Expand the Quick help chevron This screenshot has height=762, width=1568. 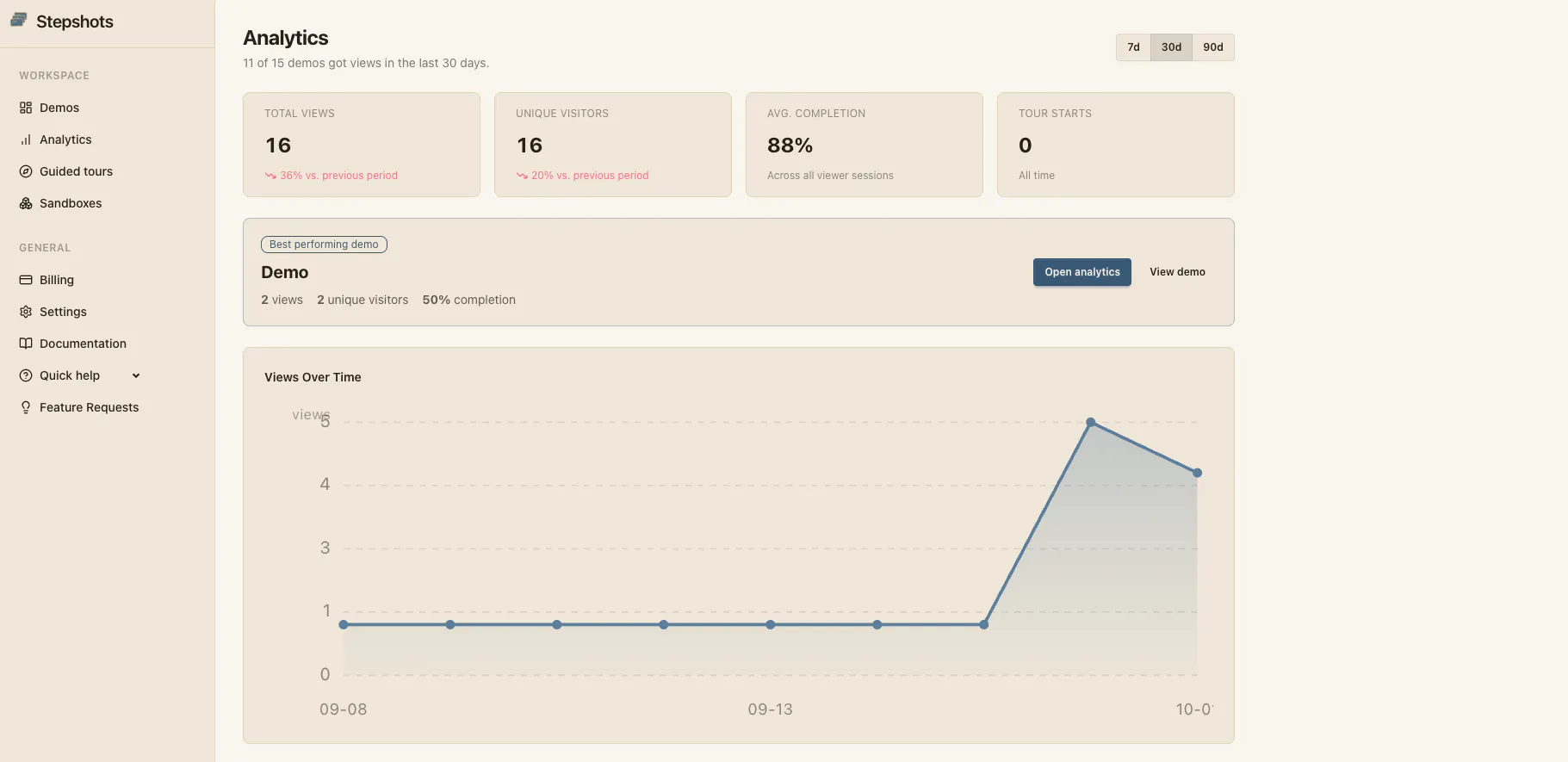pyautogui.click(x=136, y=375)
